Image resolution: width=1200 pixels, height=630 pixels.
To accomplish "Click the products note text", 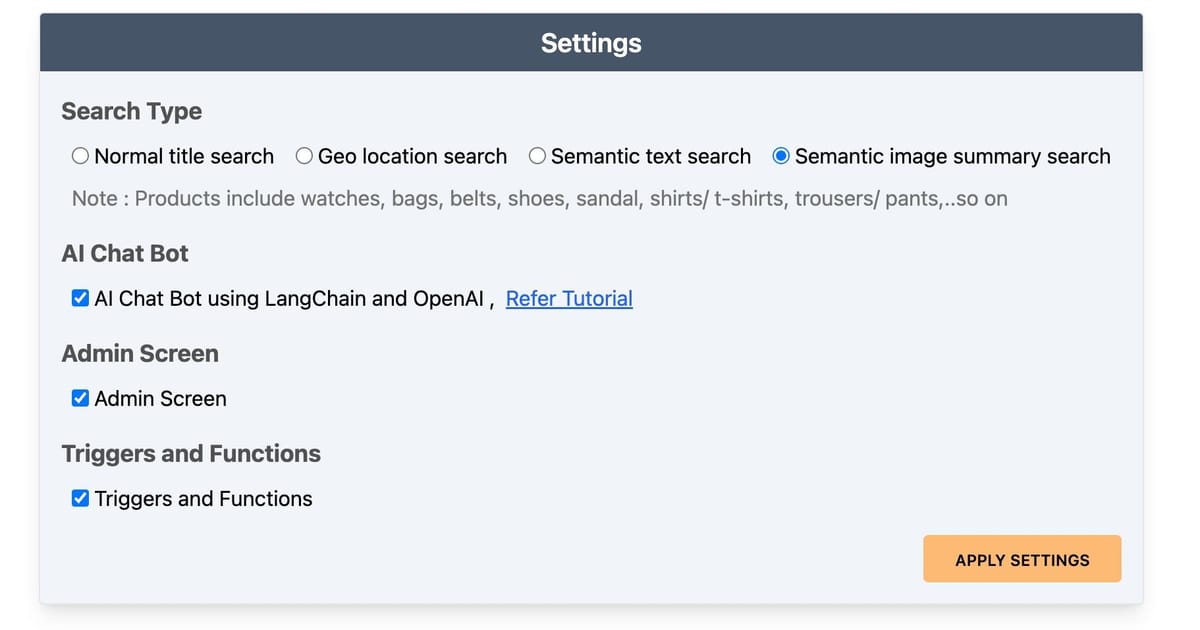I will [539, 198].
